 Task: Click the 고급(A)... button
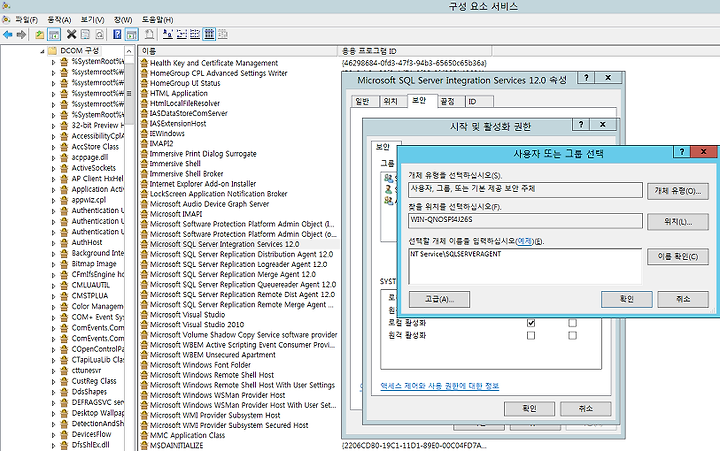click(x=439, y=299)
